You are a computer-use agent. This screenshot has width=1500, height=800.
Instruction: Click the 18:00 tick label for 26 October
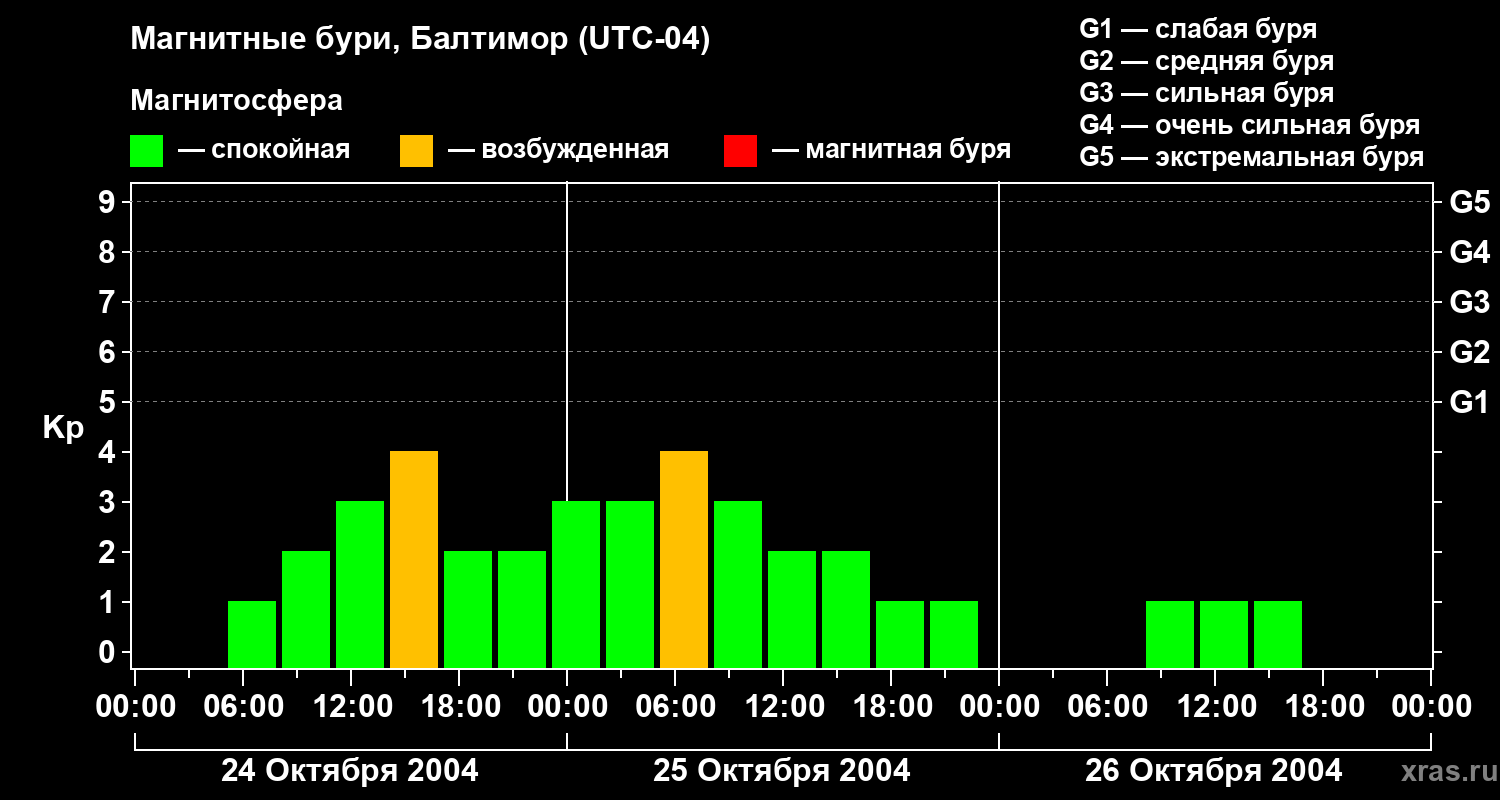pos(1323,707)
